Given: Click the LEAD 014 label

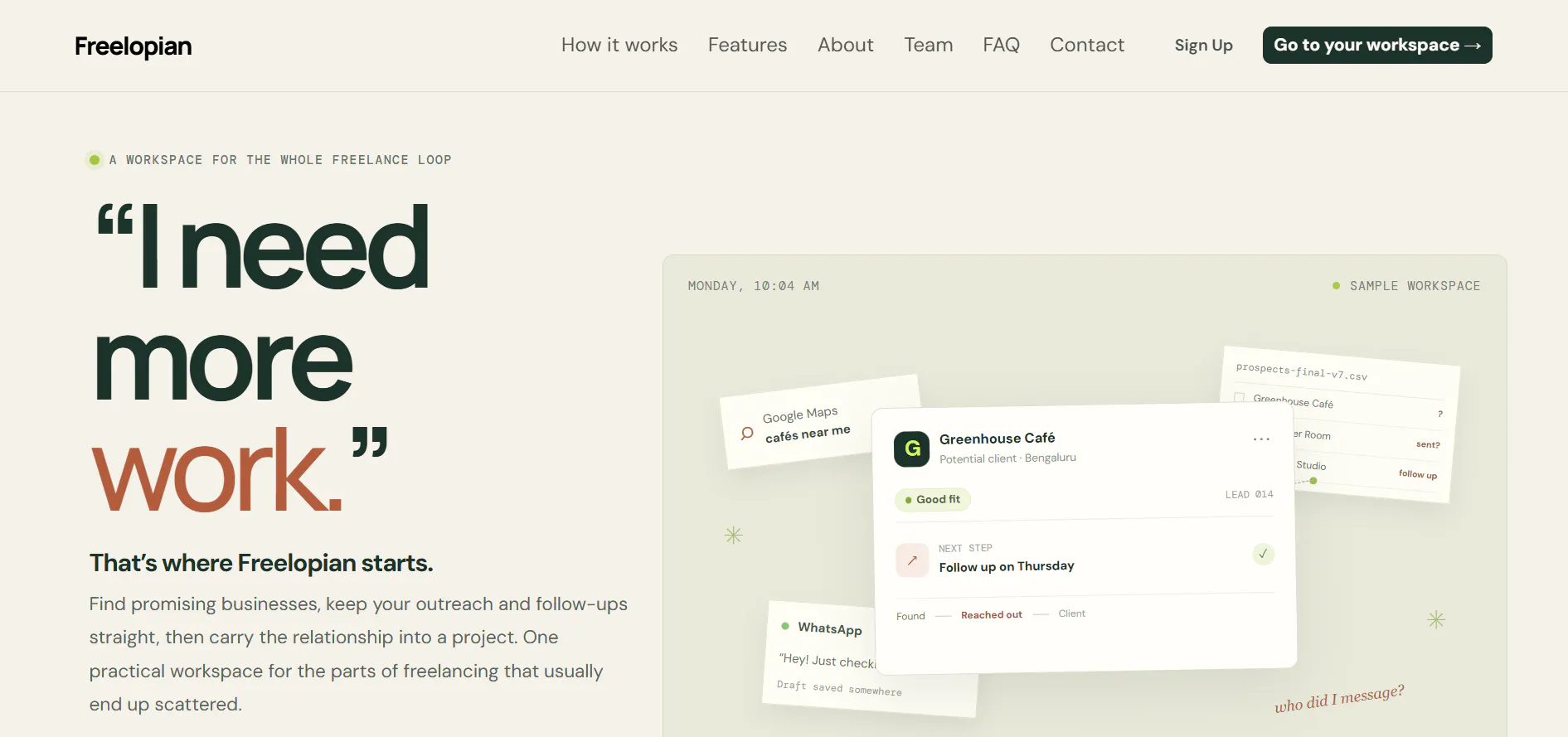Looking at the screenshot, I should click(x=1249, y=494).
